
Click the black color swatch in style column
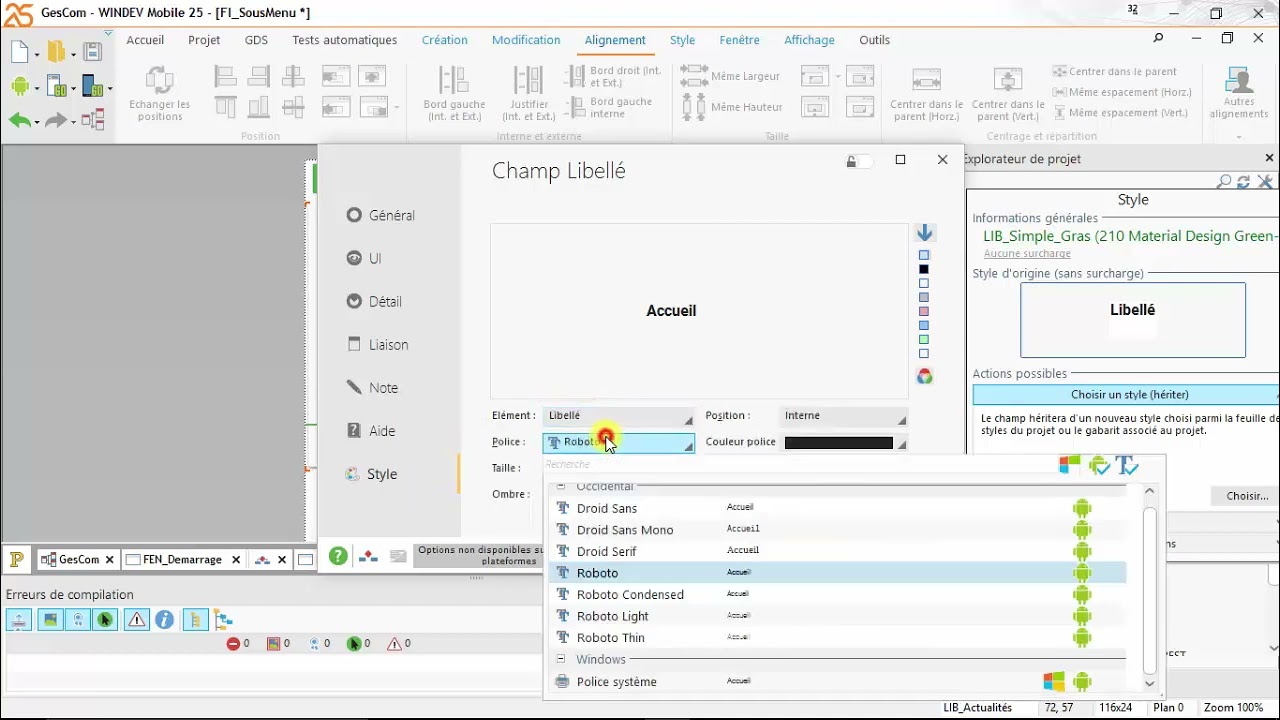click(x=924, y=269)
